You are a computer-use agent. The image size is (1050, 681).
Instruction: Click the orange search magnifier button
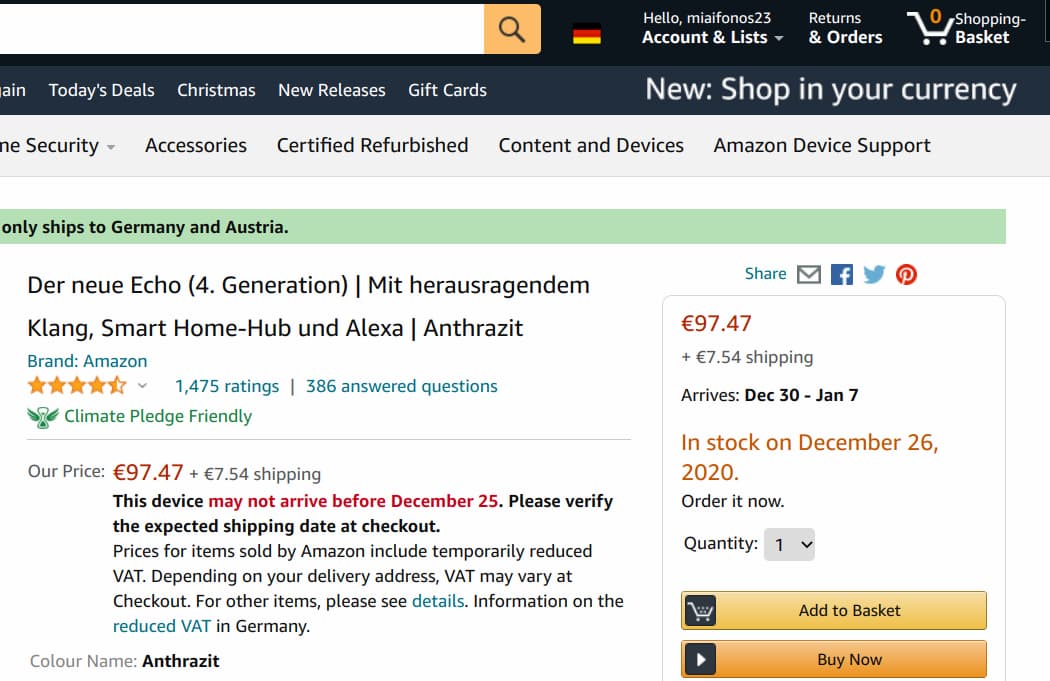pos(512,29)
